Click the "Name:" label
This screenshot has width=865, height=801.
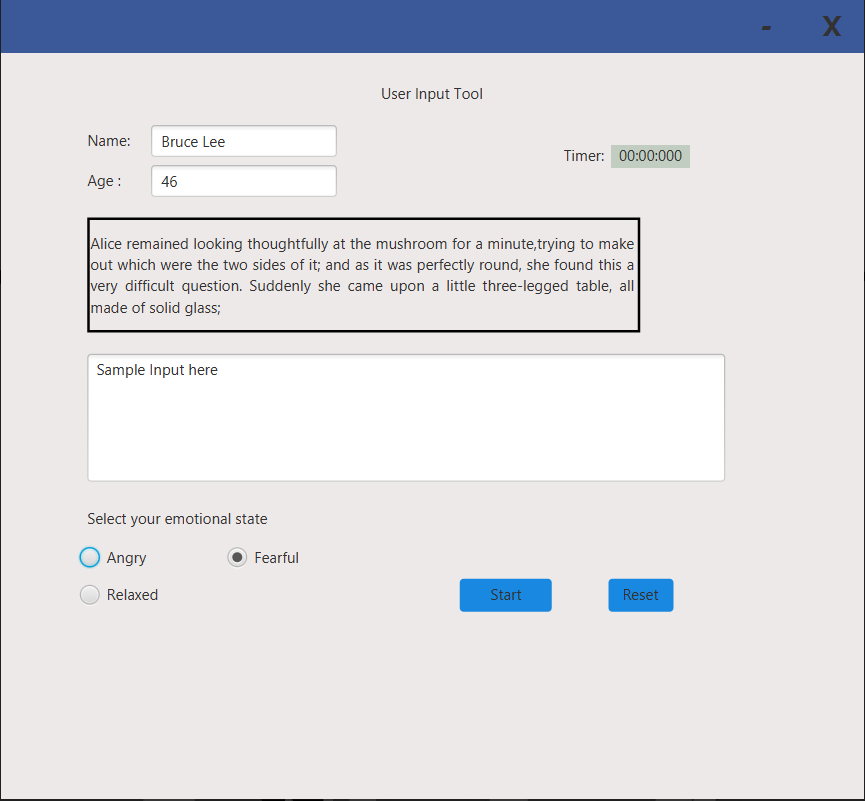click(109, 141)
